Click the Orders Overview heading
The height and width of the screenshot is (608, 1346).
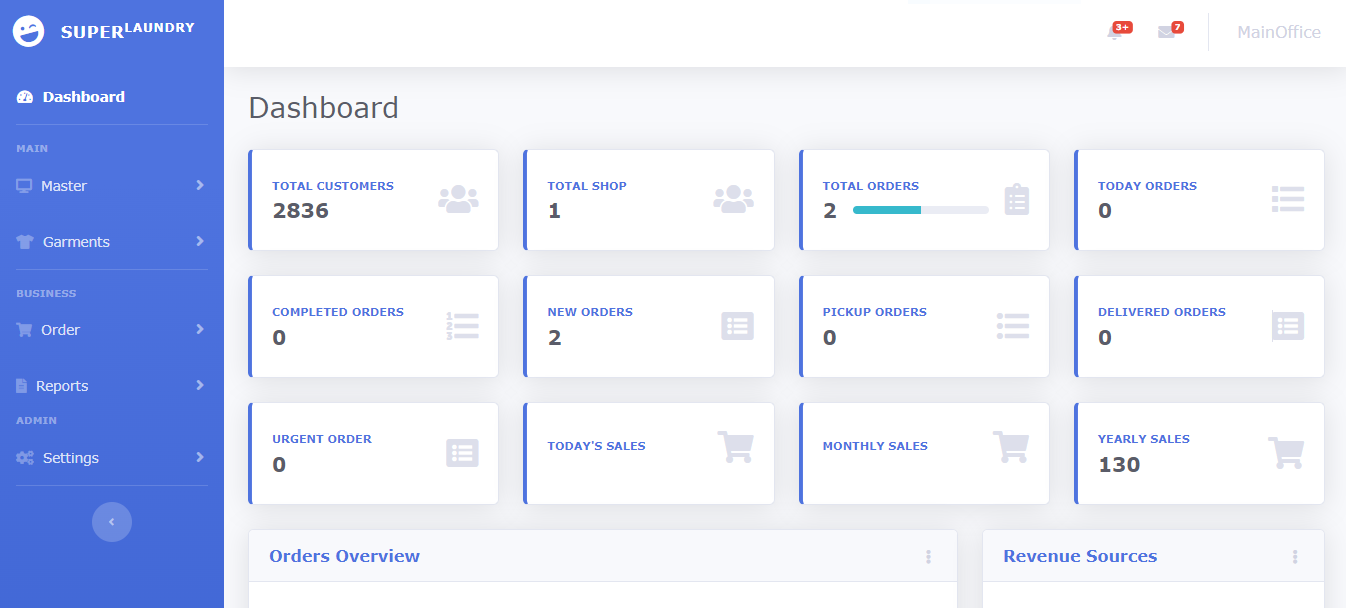(344, 556)
